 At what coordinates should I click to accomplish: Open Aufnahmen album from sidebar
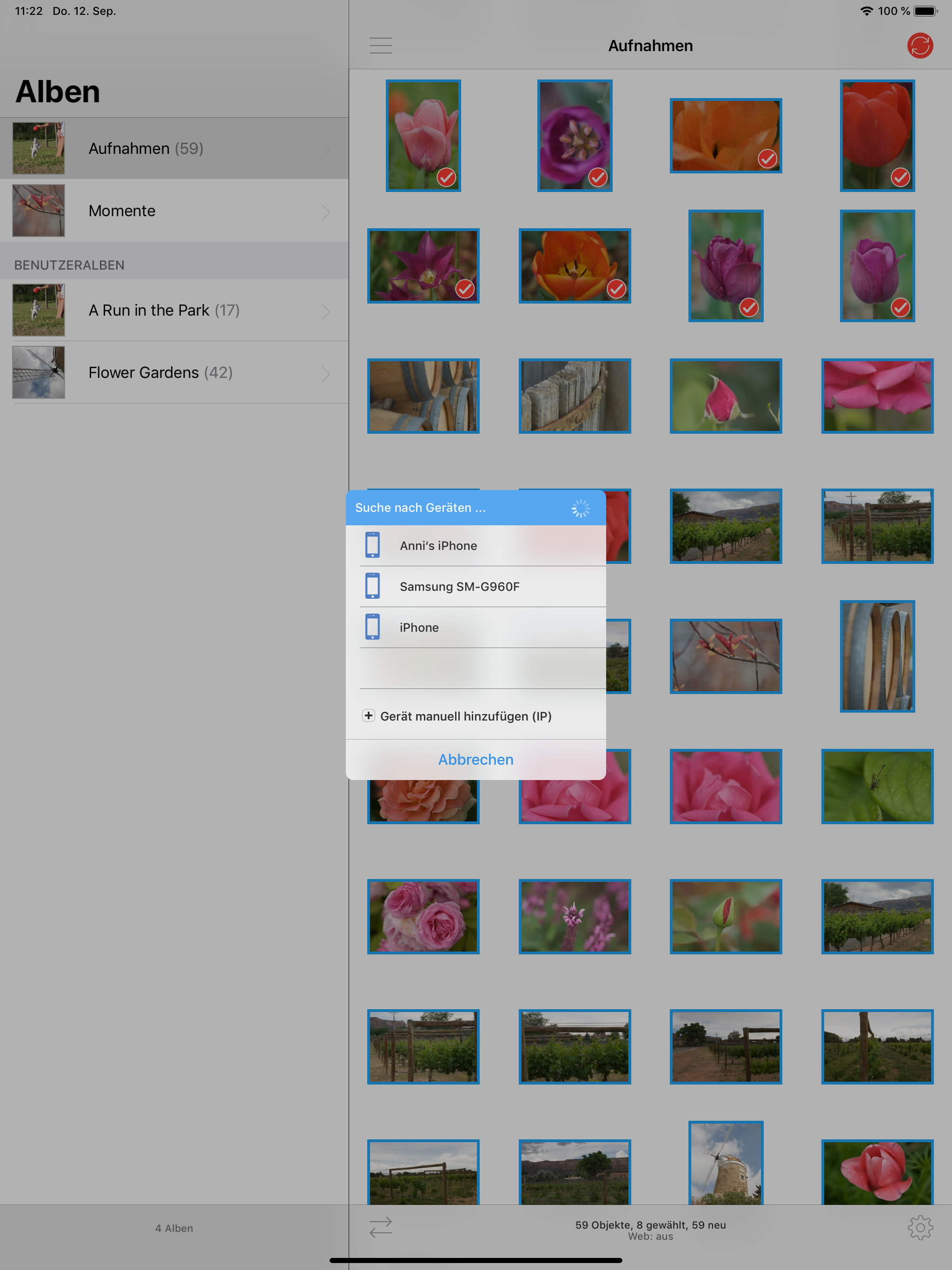(x=175, y=148)
